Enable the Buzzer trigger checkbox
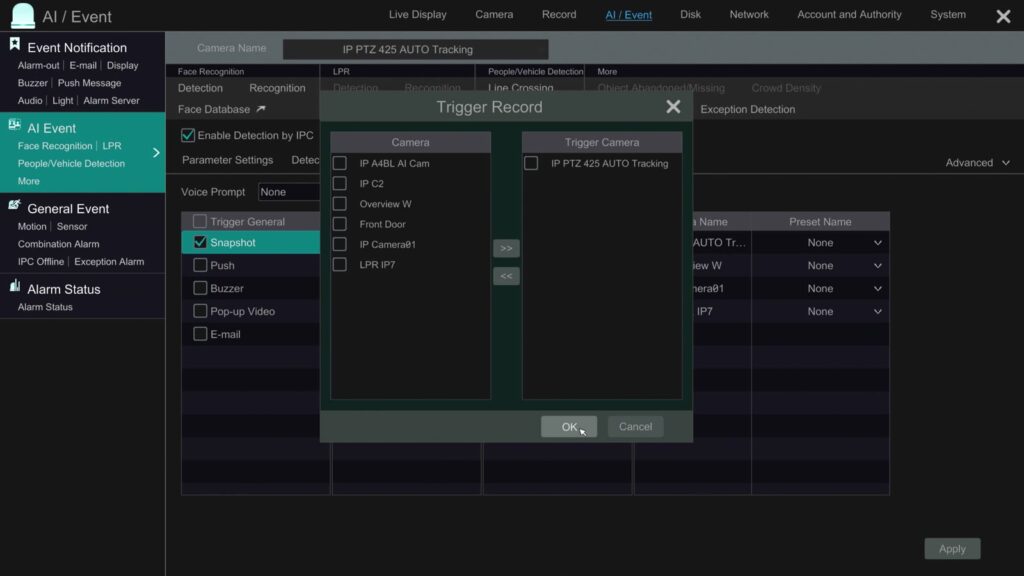 tap(200, 288)
